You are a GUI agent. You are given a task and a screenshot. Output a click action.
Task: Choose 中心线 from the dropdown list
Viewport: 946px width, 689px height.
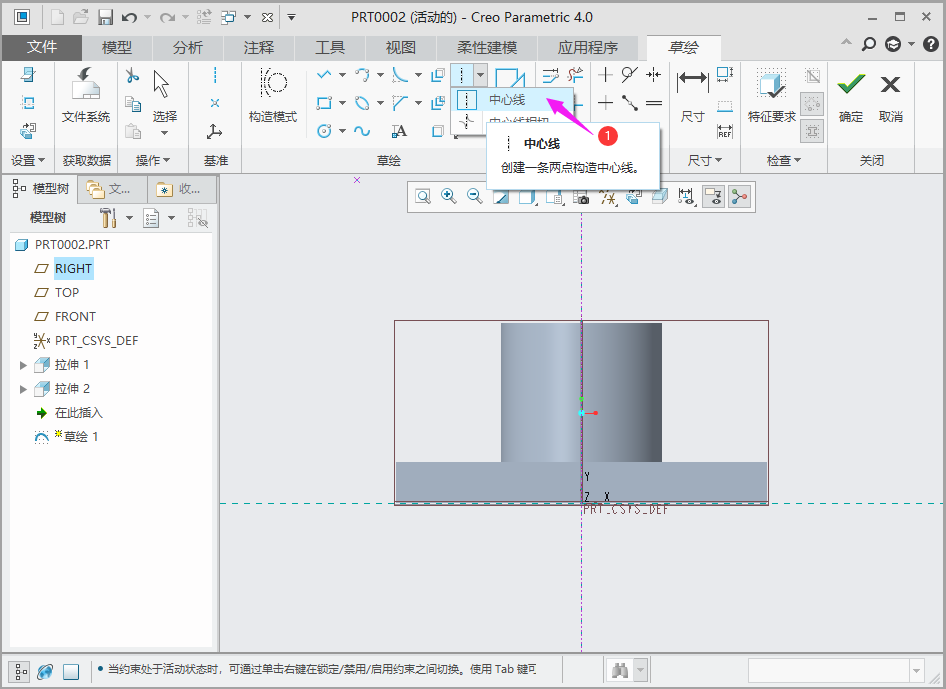507,100
